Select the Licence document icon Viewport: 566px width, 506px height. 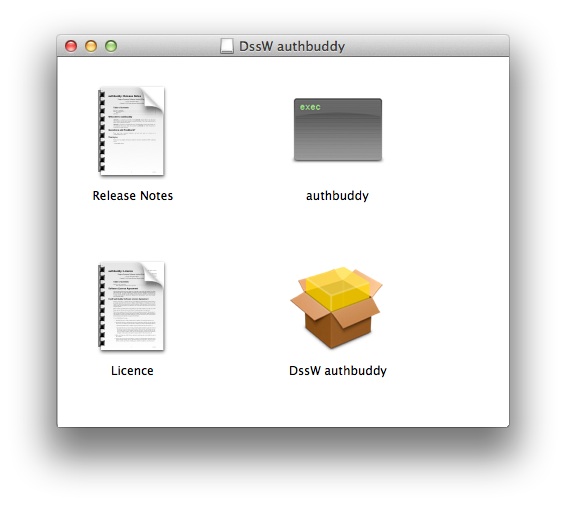[x=131, y=306]
